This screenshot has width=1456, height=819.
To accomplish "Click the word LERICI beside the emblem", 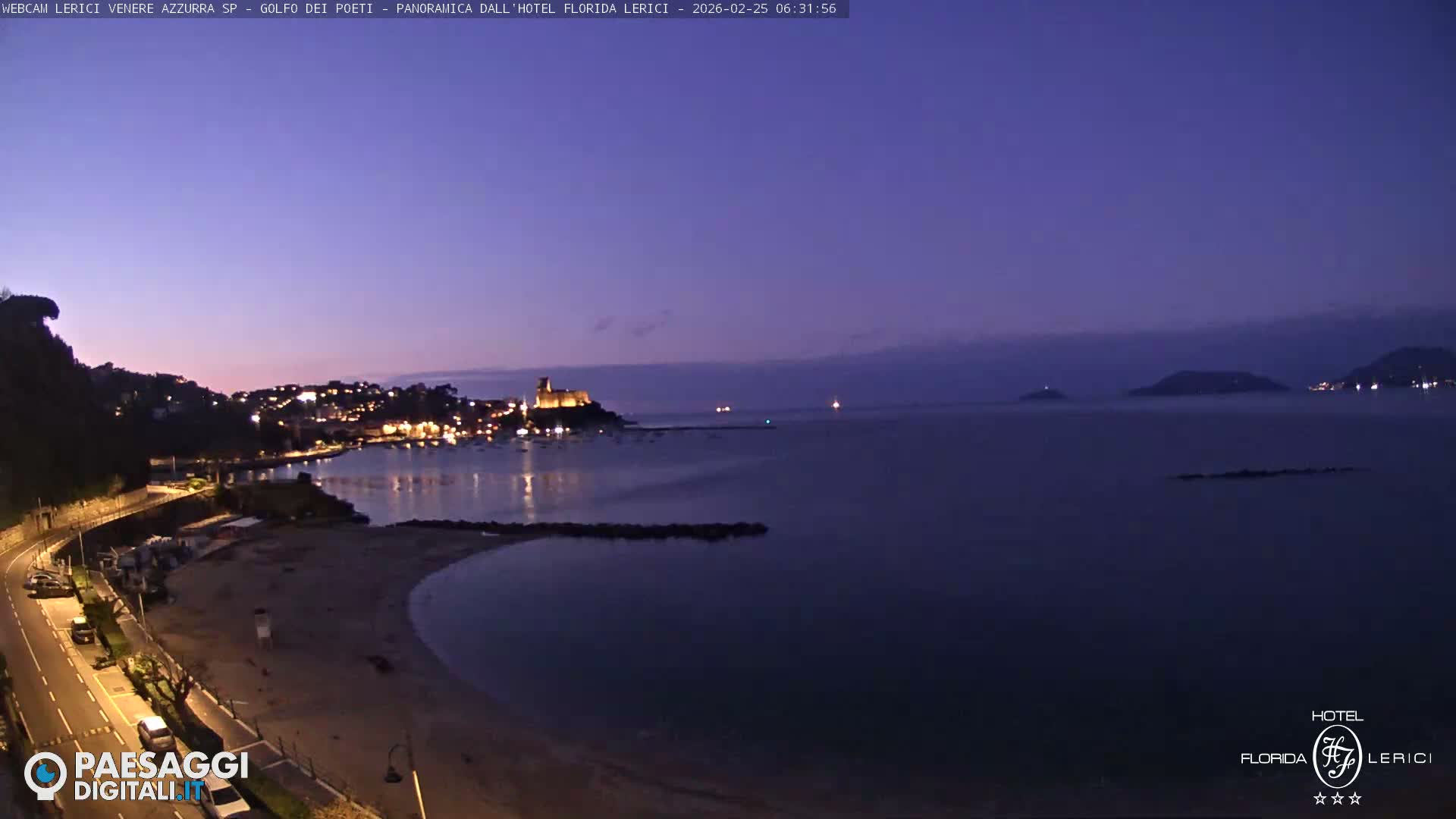I will (x=1400, y=758).
